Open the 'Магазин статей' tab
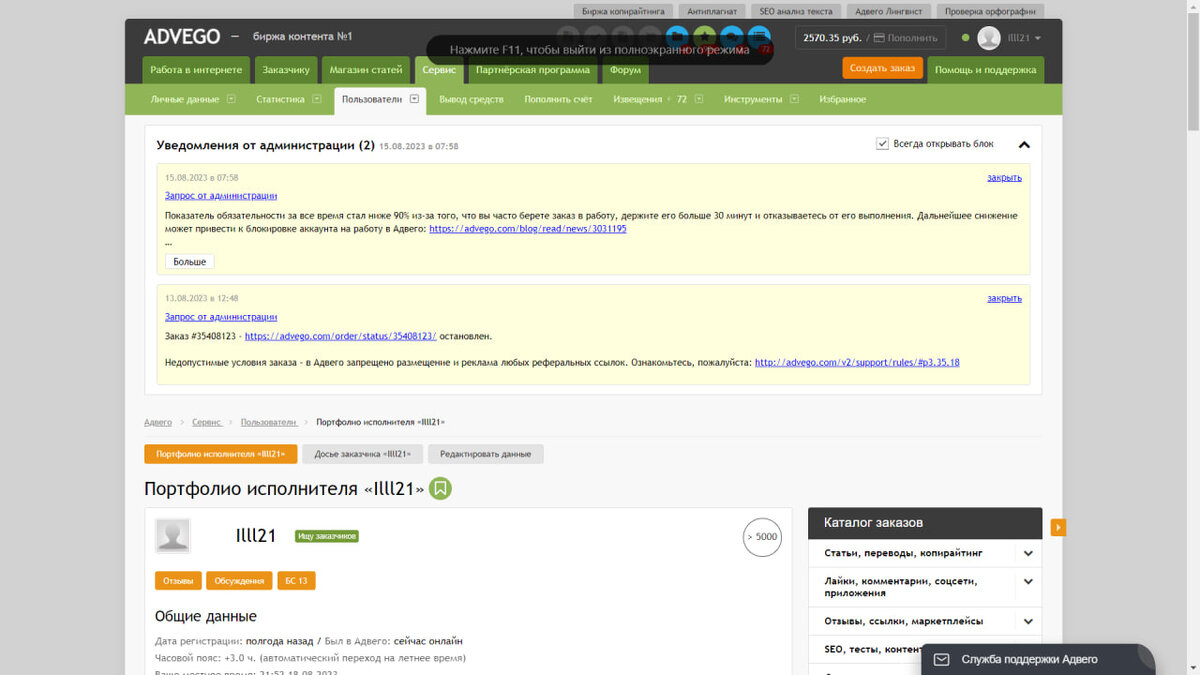Image resolution: width=1200 pixels, height=675 pixels. point(366,70)
